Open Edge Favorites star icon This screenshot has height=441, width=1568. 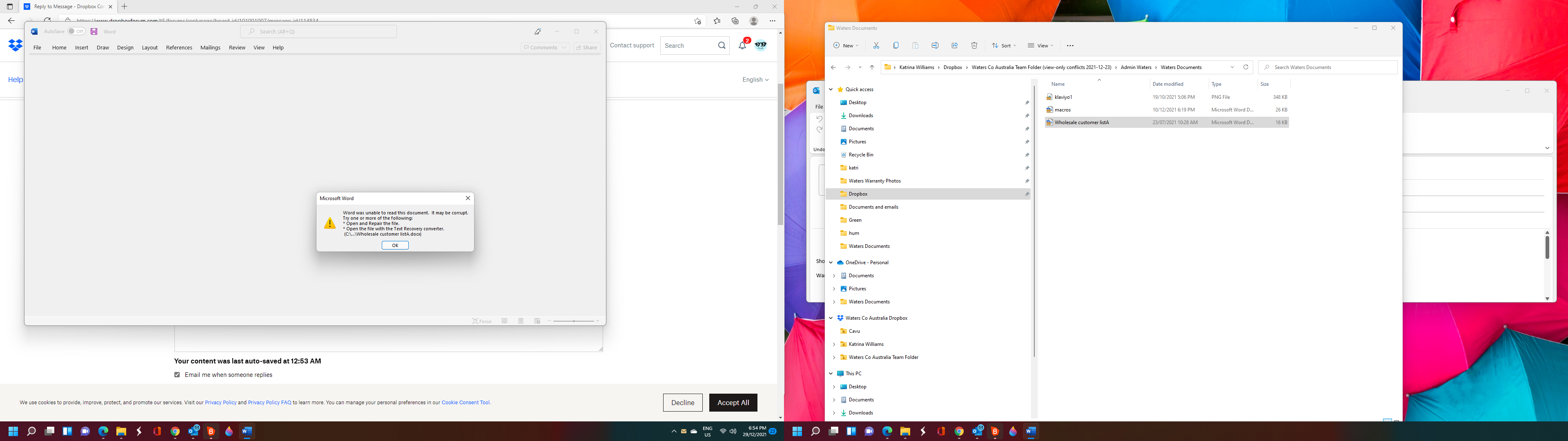tap(717, 21)
